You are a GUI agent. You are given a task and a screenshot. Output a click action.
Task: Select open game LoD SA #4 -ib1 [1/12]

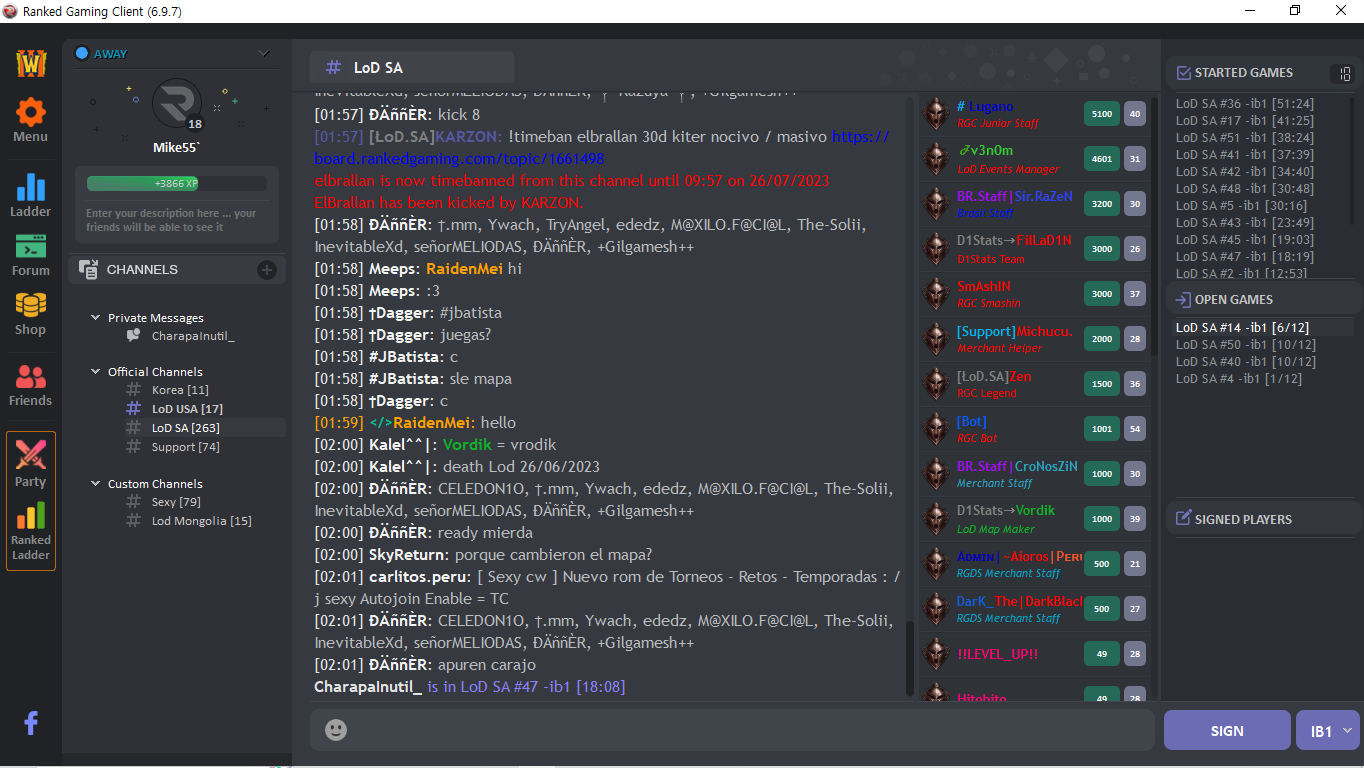tap(1238, 379)
